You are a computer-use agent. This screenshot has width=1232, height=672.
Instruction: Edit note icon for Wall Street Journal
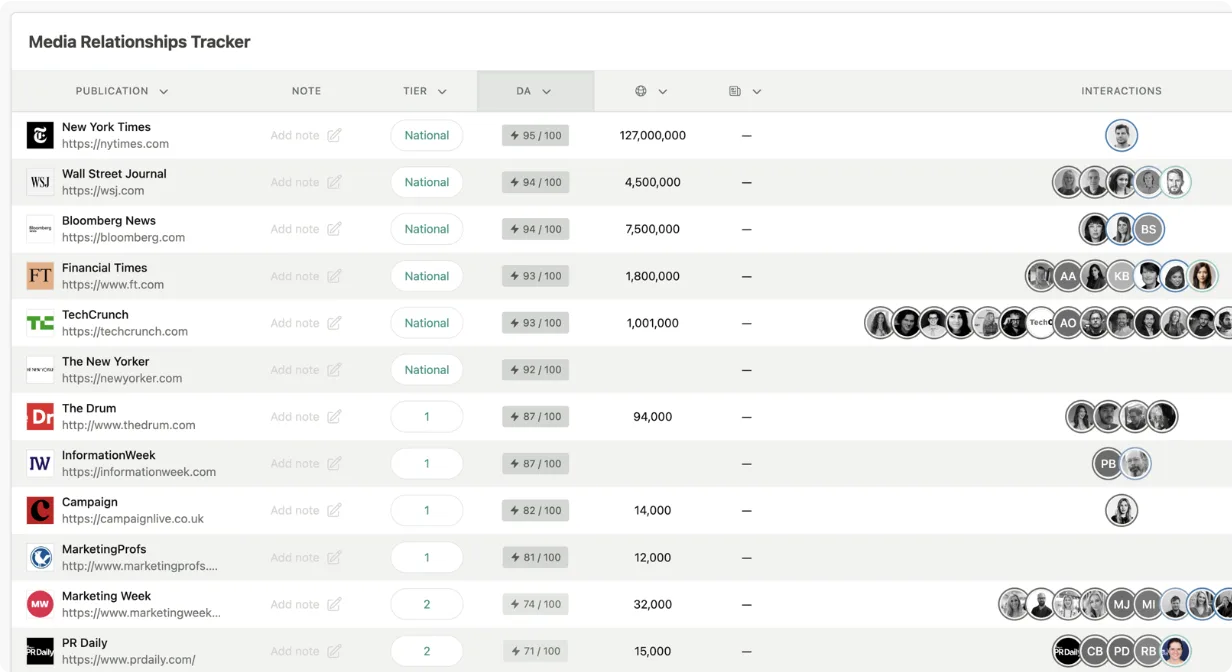coord(334,182)
